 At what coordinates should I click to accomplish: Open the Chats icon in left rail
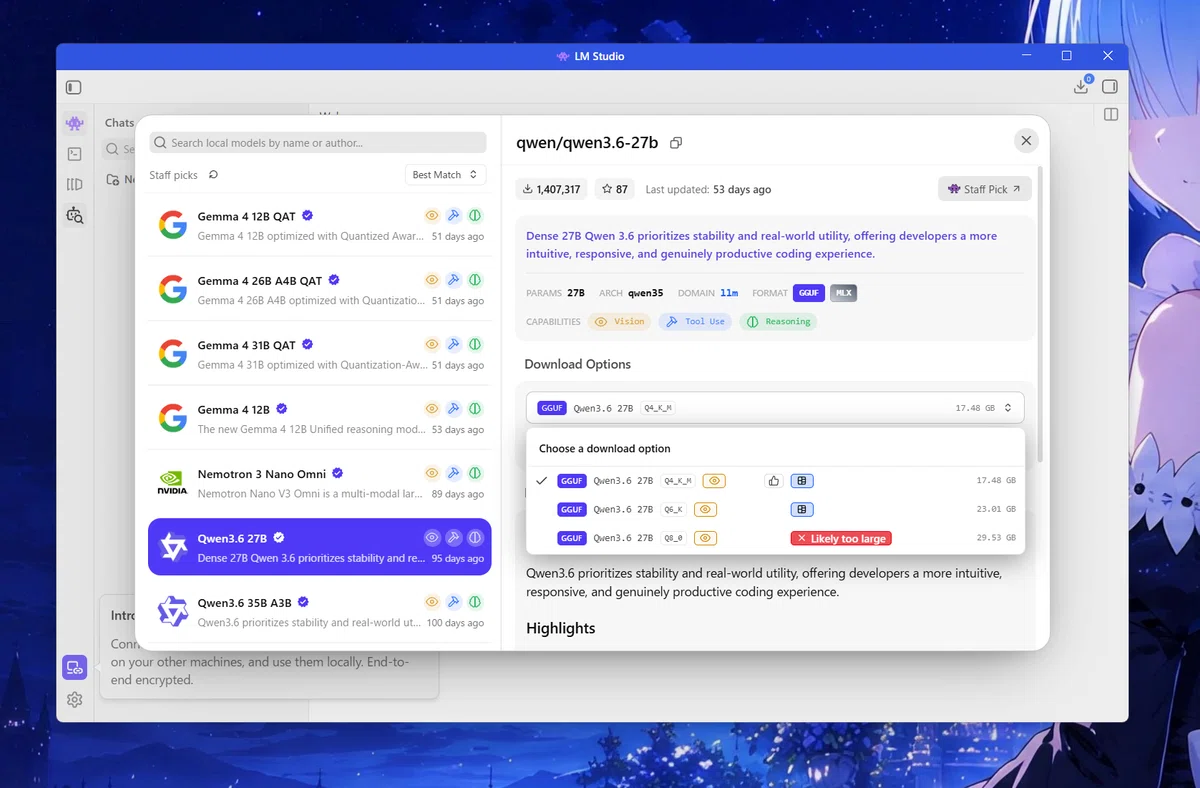(74, 124)
